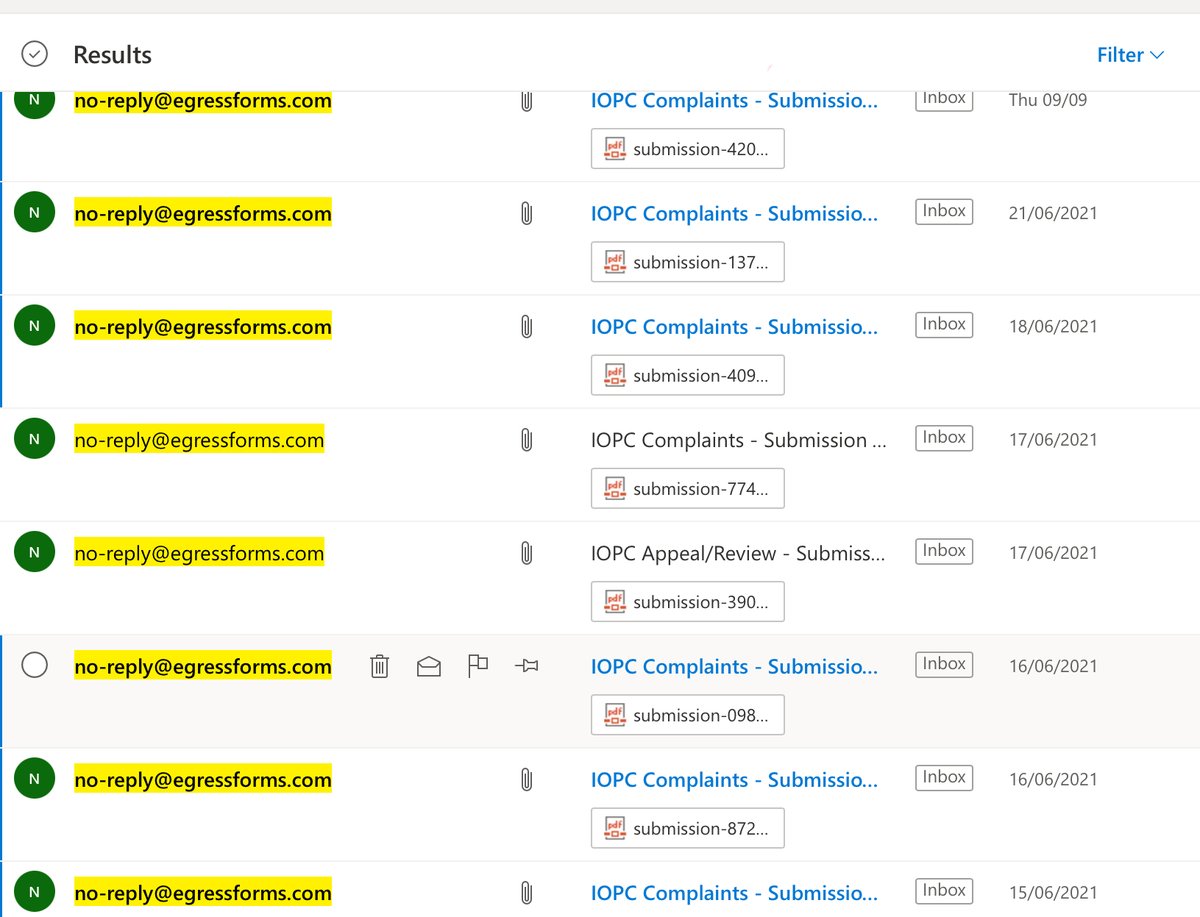The height and width of the screenshot is (917, 1200).
Task: Open the submission-098 PDF attachment
Action: 688,715
